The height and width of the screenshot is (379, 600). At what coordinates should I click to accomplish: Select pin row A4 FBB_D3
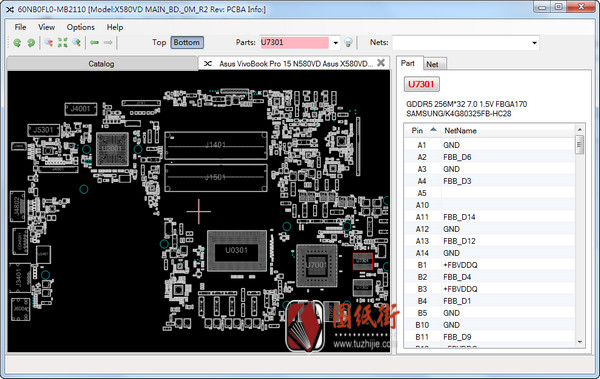pos(490,181)
